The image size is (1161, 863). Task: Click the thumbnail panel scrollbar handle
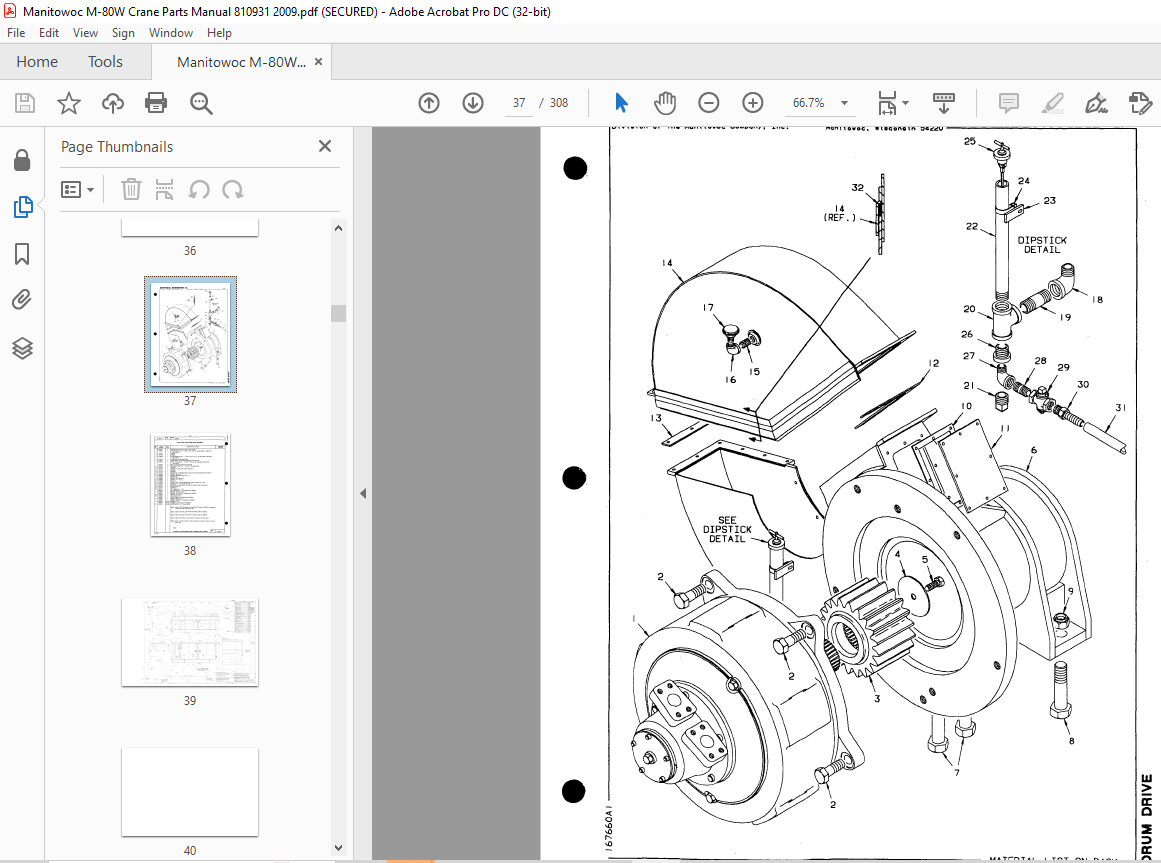pos(338,313)
